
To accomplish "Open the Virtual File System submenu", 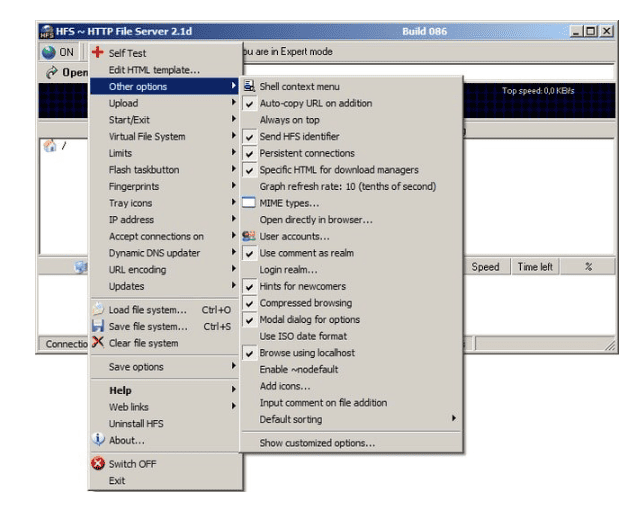I will point(164,137).
